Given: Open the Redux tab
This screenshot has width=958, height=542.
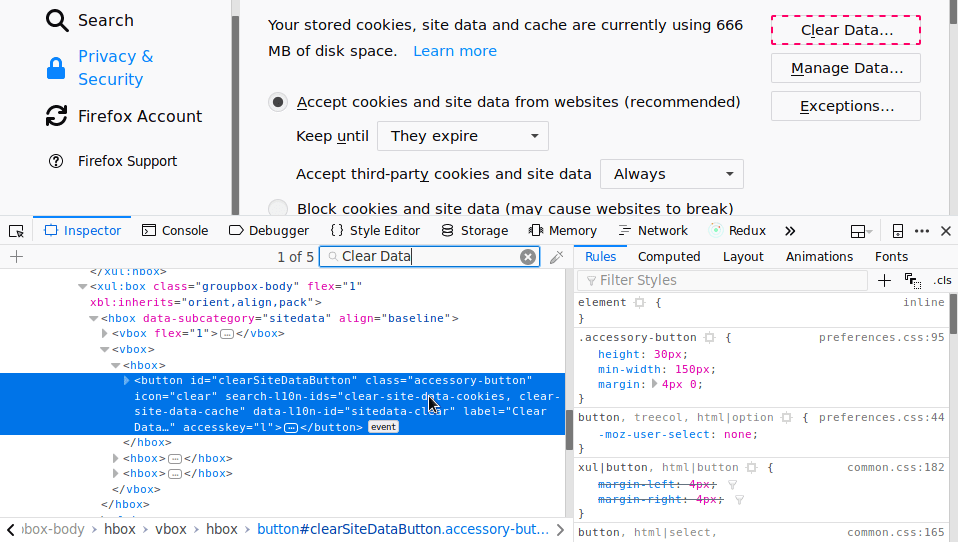Looking at the screenshot, I should click(x=737, y=231).
